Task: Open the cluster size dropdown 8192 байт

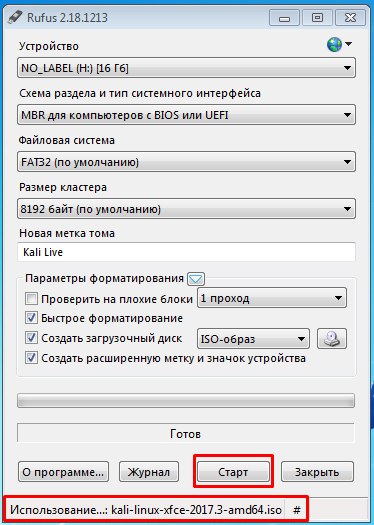Action: pos(186,209)
